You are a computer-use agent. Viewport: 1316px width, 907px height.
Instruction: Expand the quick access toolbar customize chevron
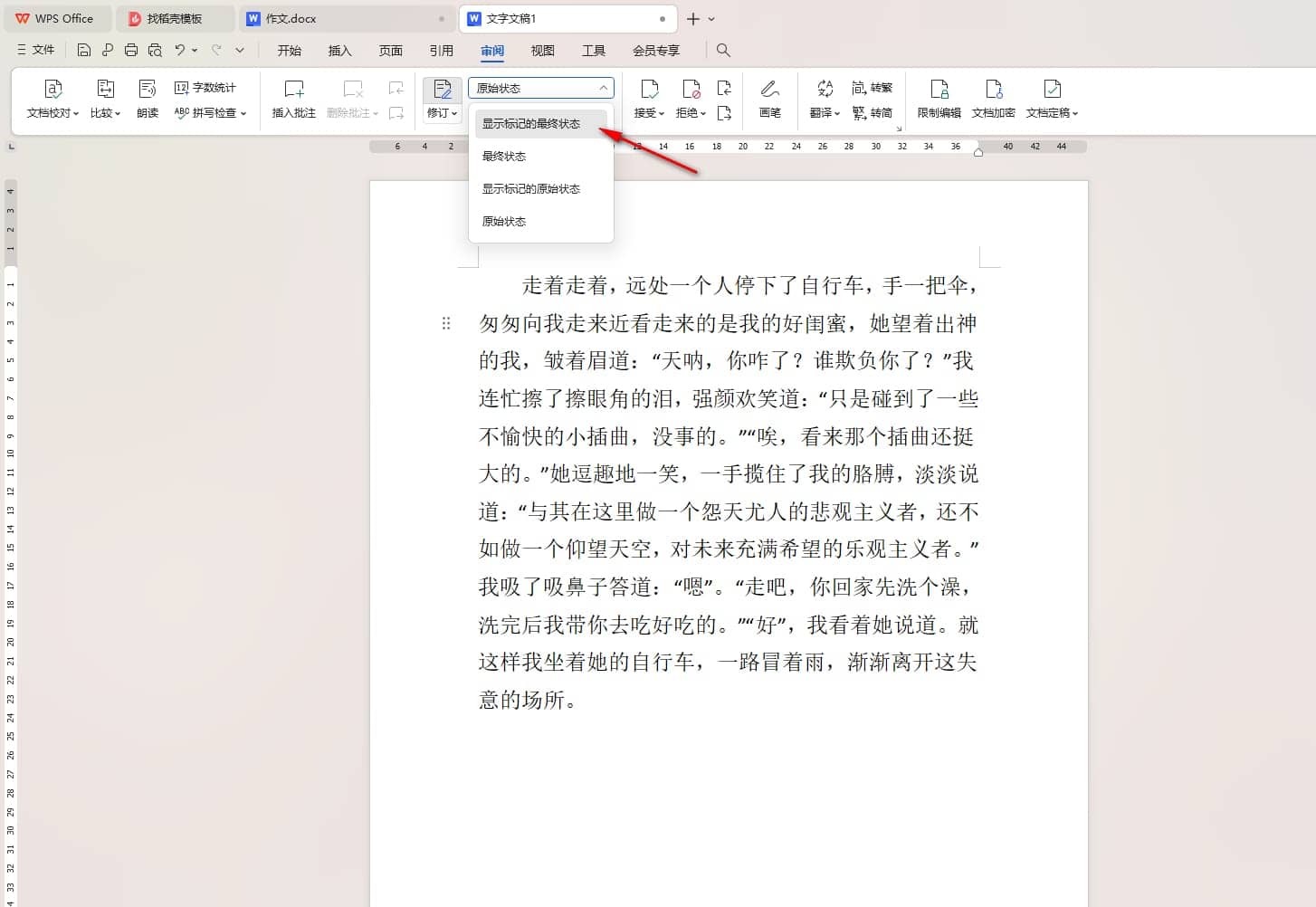[x=240, y=51]
